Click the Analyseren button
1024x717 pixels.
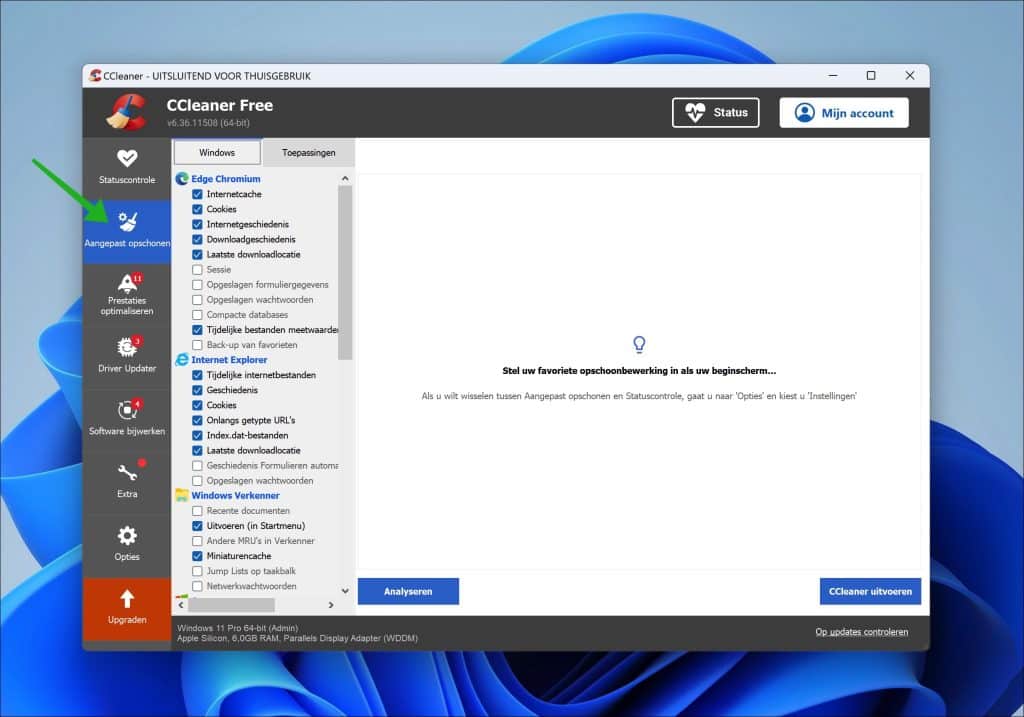coord(408,591)
